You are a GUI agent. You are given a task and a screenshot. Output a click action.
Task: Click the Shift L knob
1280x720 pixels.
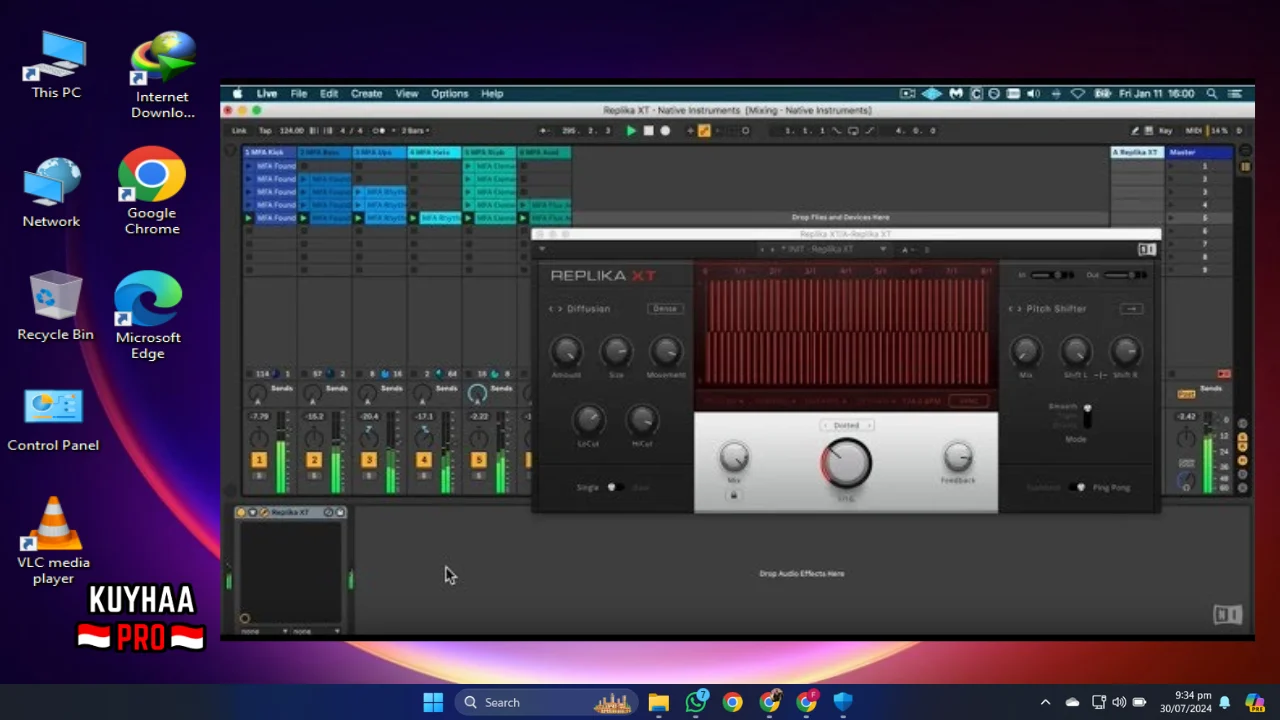pyautogui.click(x=1076, y=351)
